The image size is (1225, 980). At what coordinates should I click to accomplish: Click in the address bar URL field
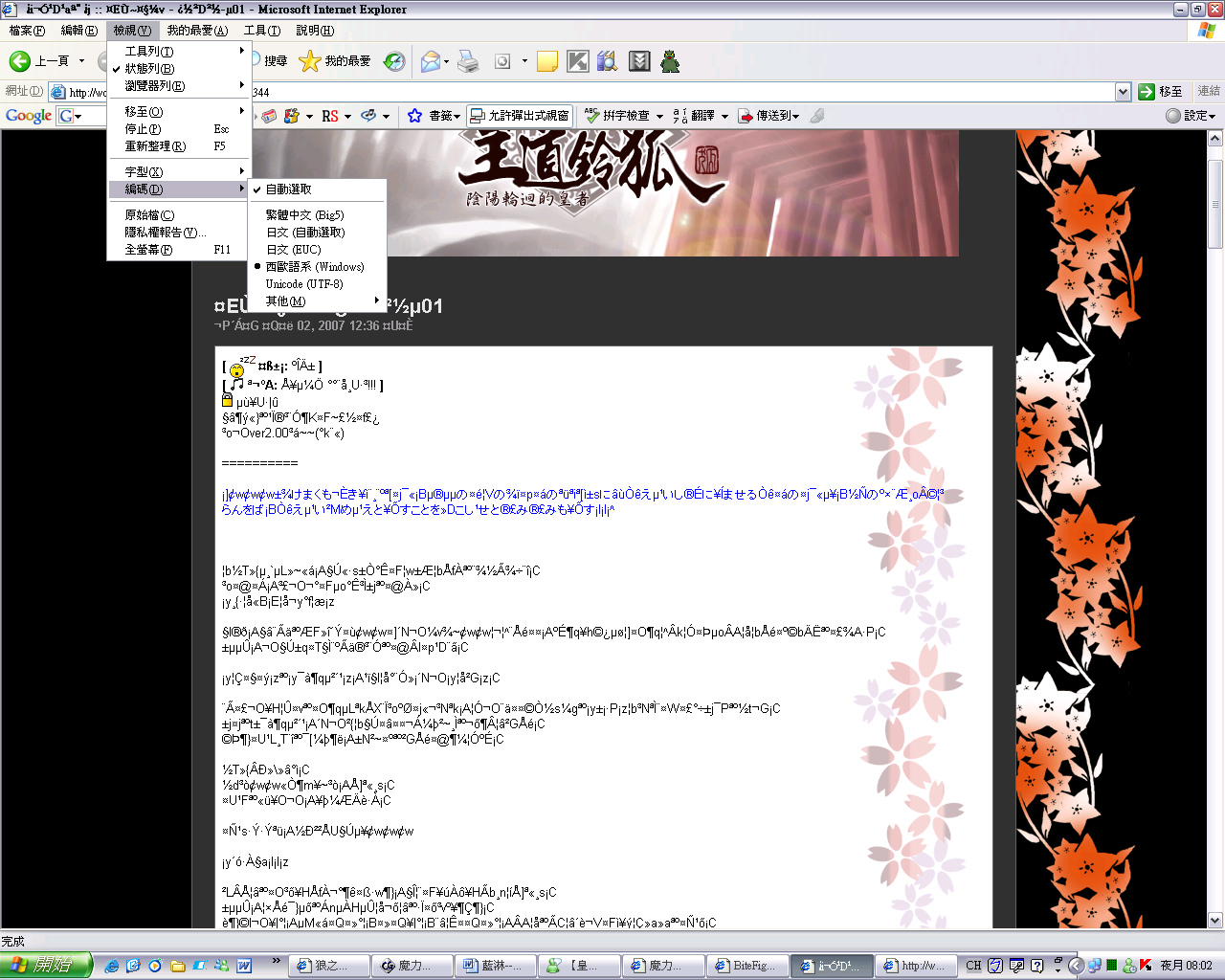click(582, 92)
